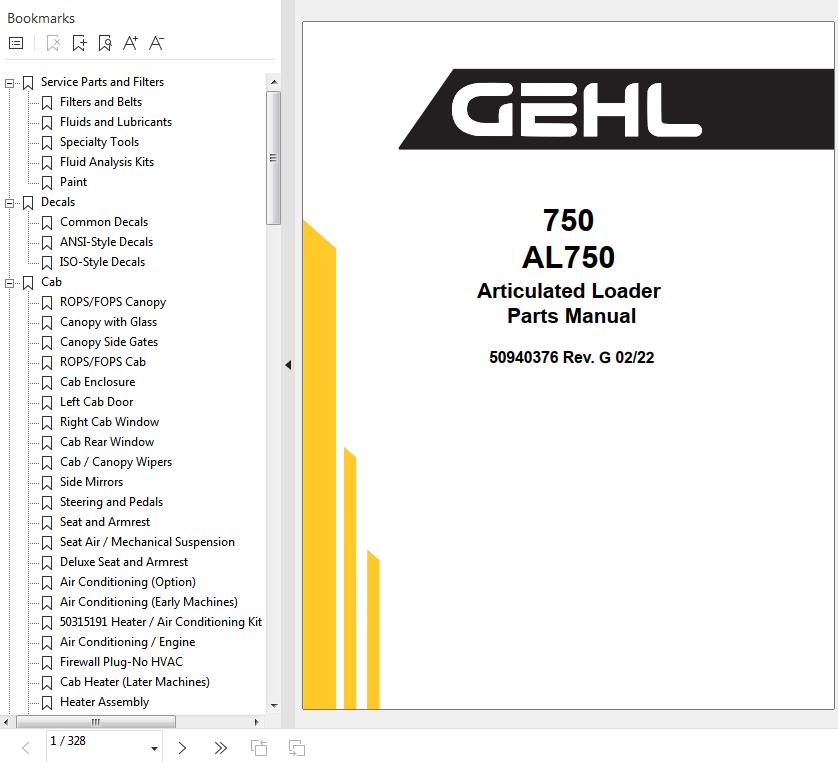Click the scroll down arrow of bookmarks
Viewport: 838px width, 762px height.
coord(274,705)
